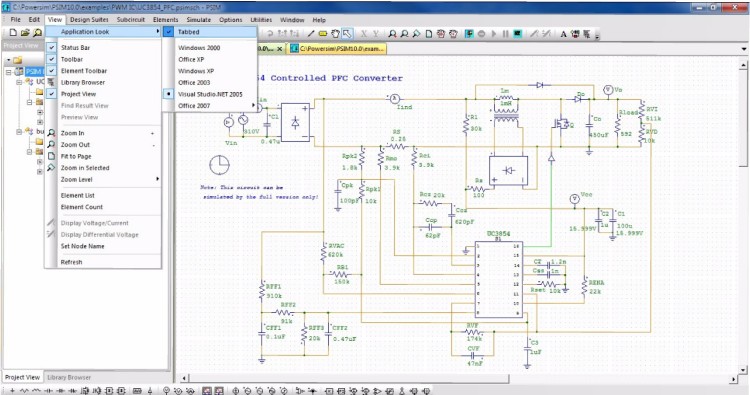Select the Wire drawing pencil tool
The image size is (750, 395).
point(311,33)
